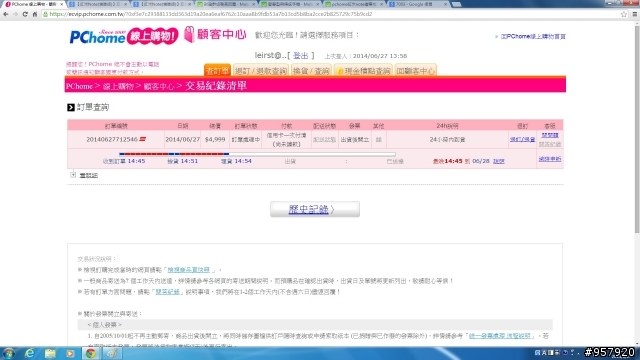The height and width of the screenshot is (360, 640).
Task: Bookmark this page with the star icon
Action: (x=624, y=14)
